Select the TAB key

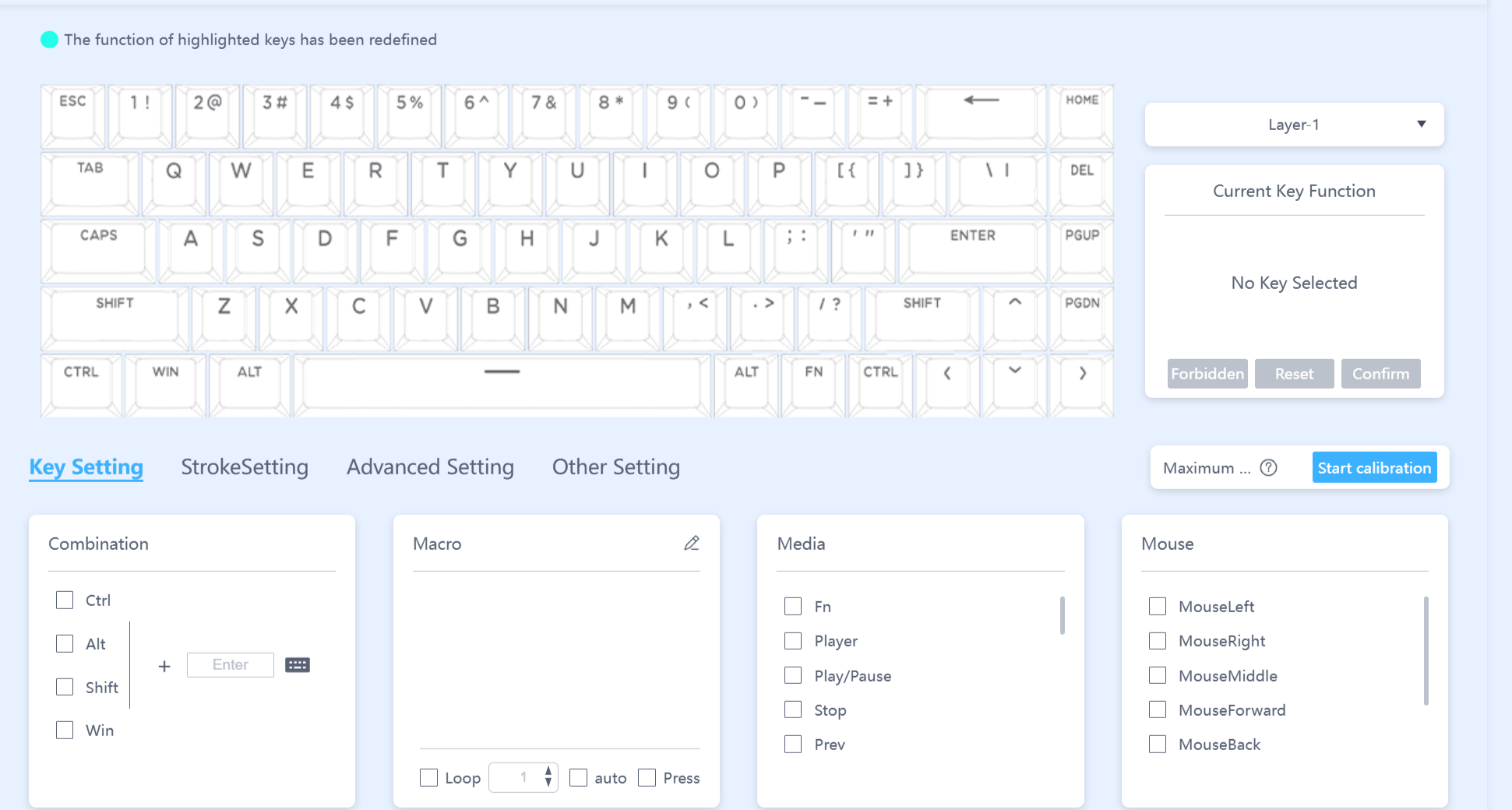(x=90, y=185)
